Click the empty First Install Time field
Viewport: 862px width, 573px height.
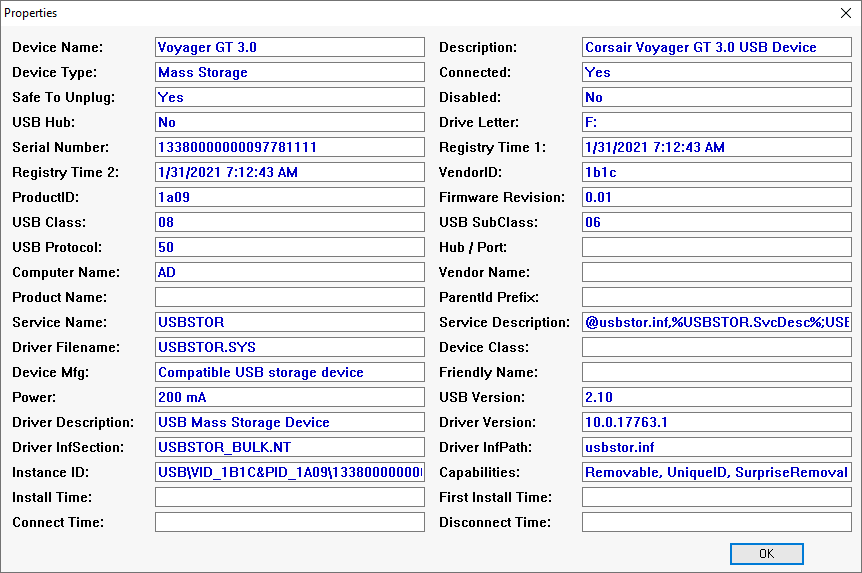[717, 498]
